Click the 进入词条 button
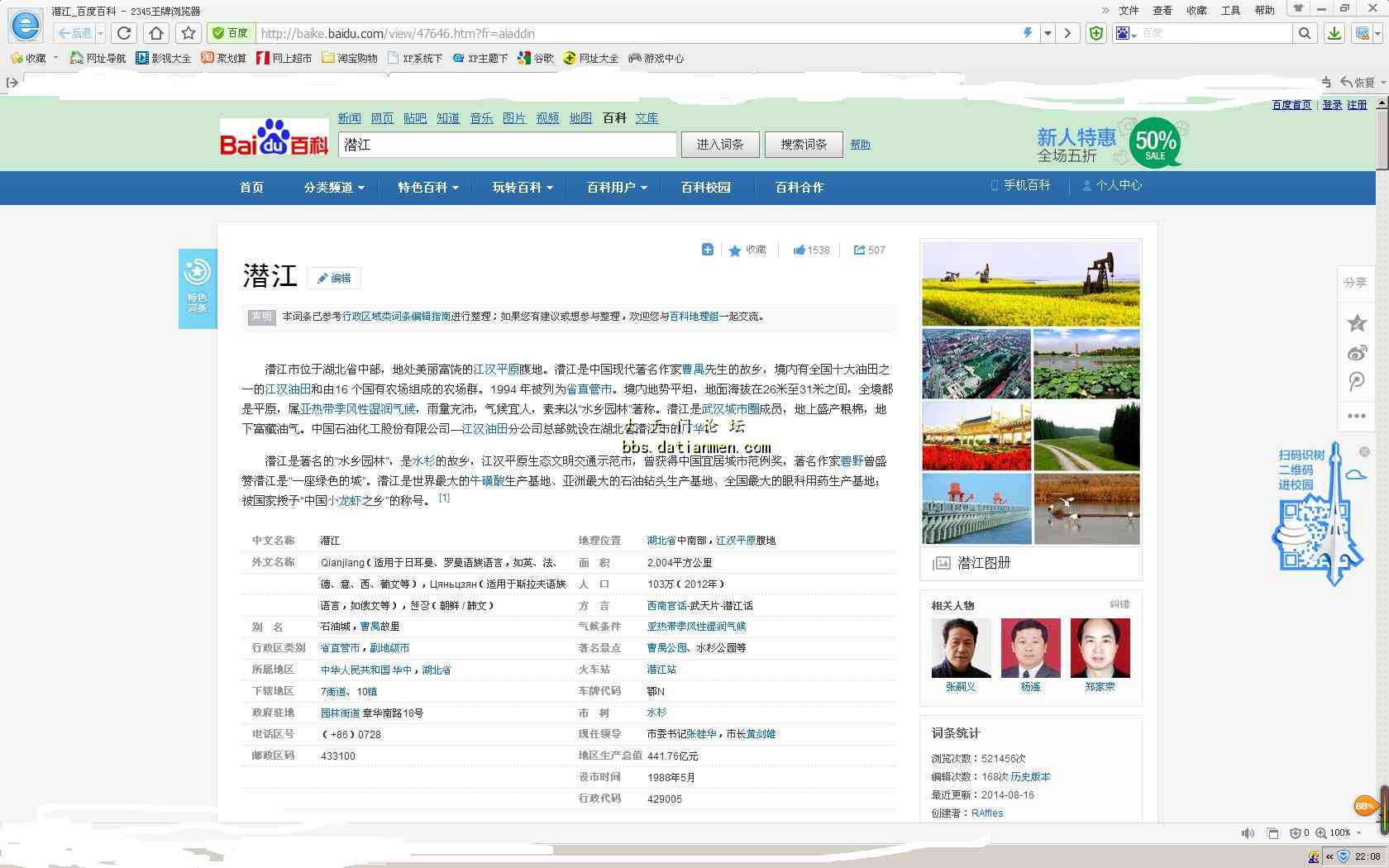This screenshot has width=1389, height=868. coord(719,144)
